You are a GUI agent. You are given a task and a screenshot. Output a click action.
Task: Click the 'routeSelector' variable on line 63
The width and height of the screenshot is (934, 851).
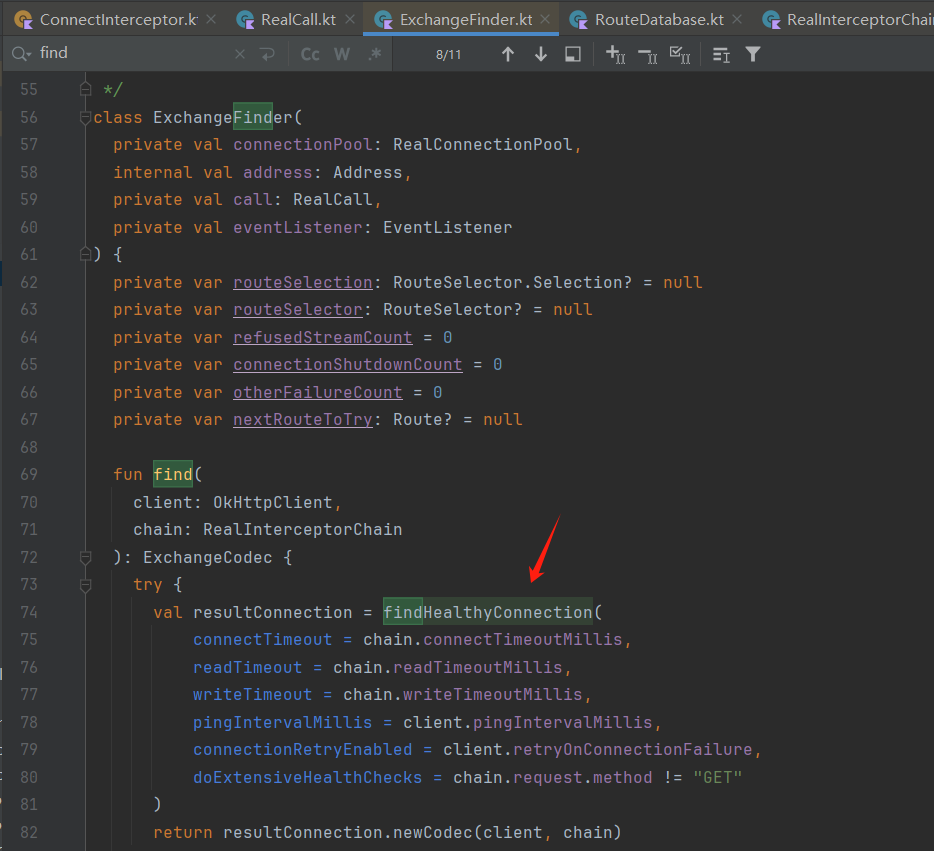pos(298,310)
